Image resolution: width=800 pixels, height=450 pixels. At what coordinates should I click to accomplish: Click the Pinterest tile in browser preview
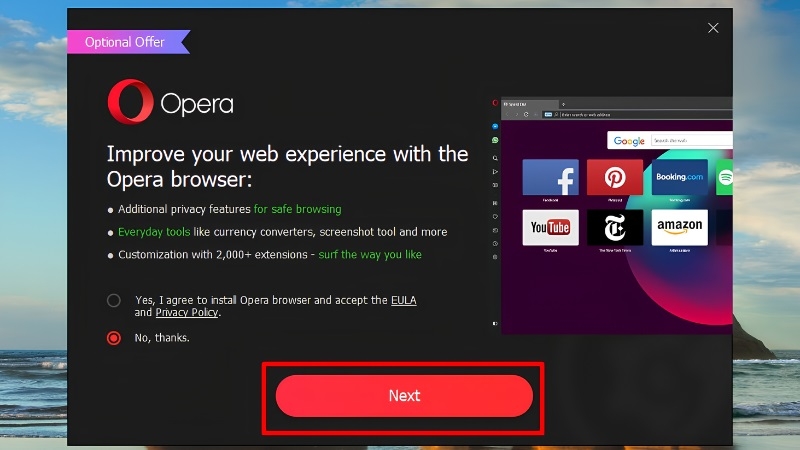(615, 177)
